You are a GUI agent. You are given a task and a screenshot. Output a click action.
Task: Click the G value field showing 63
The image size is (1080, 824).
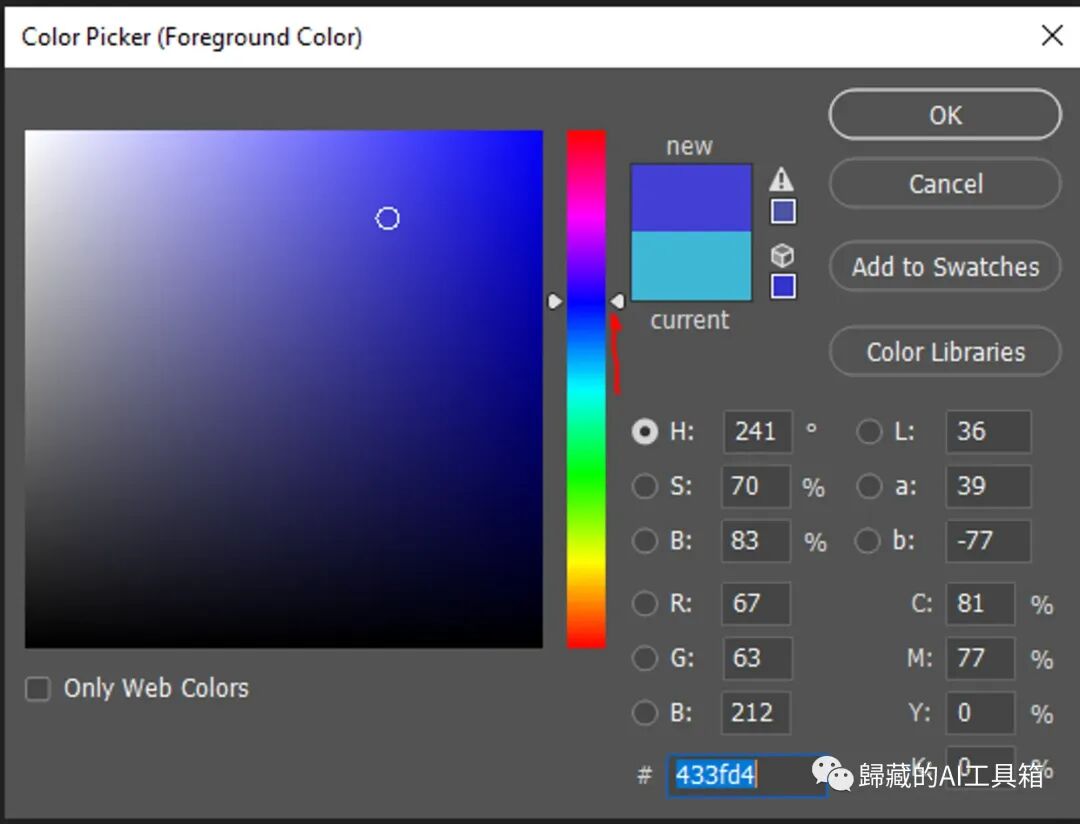point(757,658)
